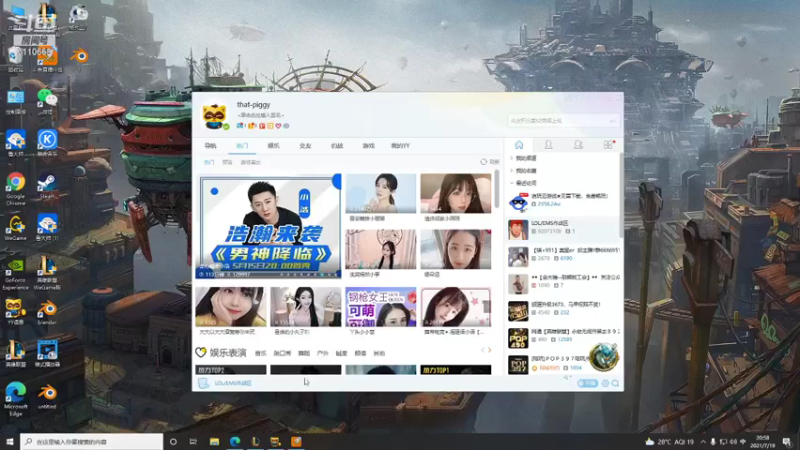This screenshot has width=800, height=450.
Task: Open the Blender desktop shortcut
Action: [x=47, y=312]
